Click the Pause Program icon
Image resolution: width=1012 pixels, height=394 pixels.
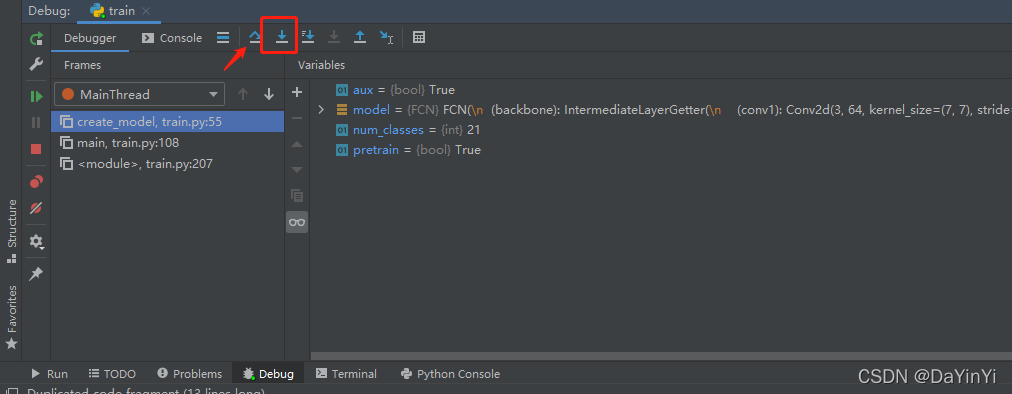pos(36,123)
